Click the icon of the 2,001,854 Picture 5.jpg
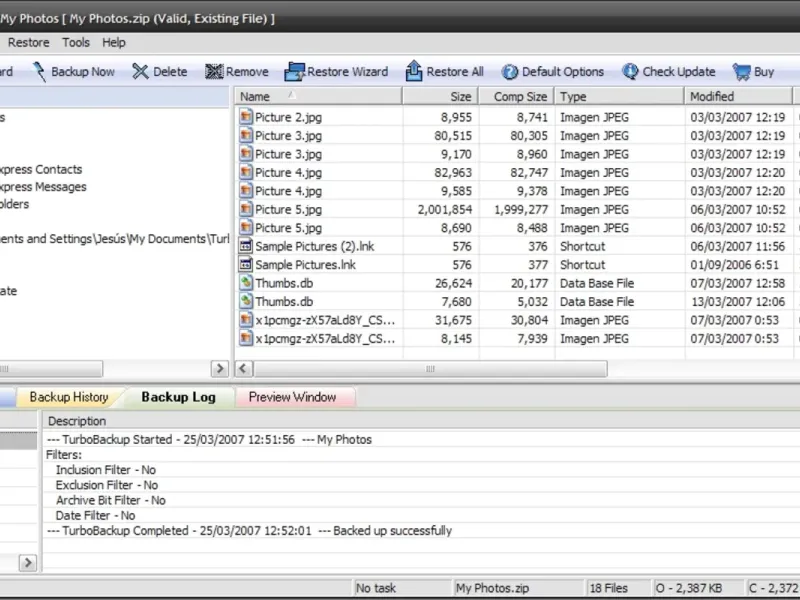 pyautogui.click(x=246, y=209)
